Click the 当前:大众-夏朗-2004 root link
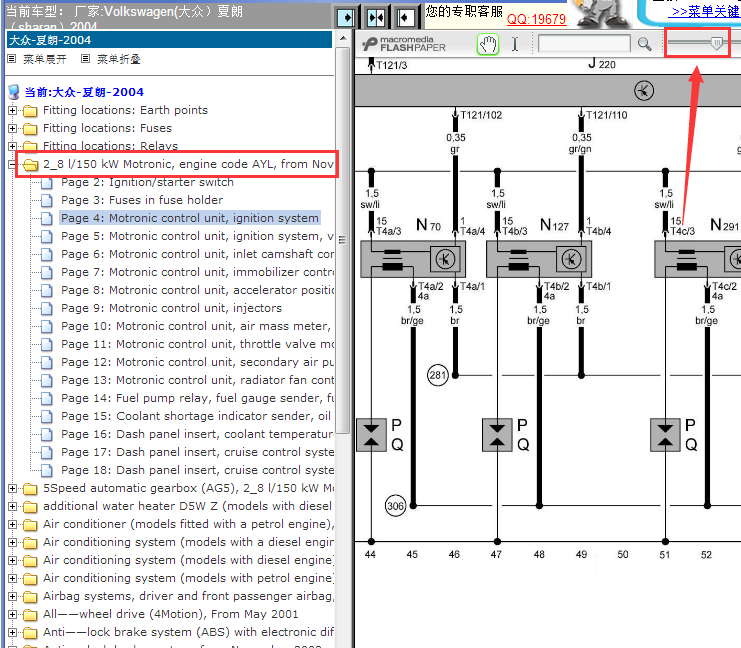This screenshot has width=741, height=648. pos(84,92)
